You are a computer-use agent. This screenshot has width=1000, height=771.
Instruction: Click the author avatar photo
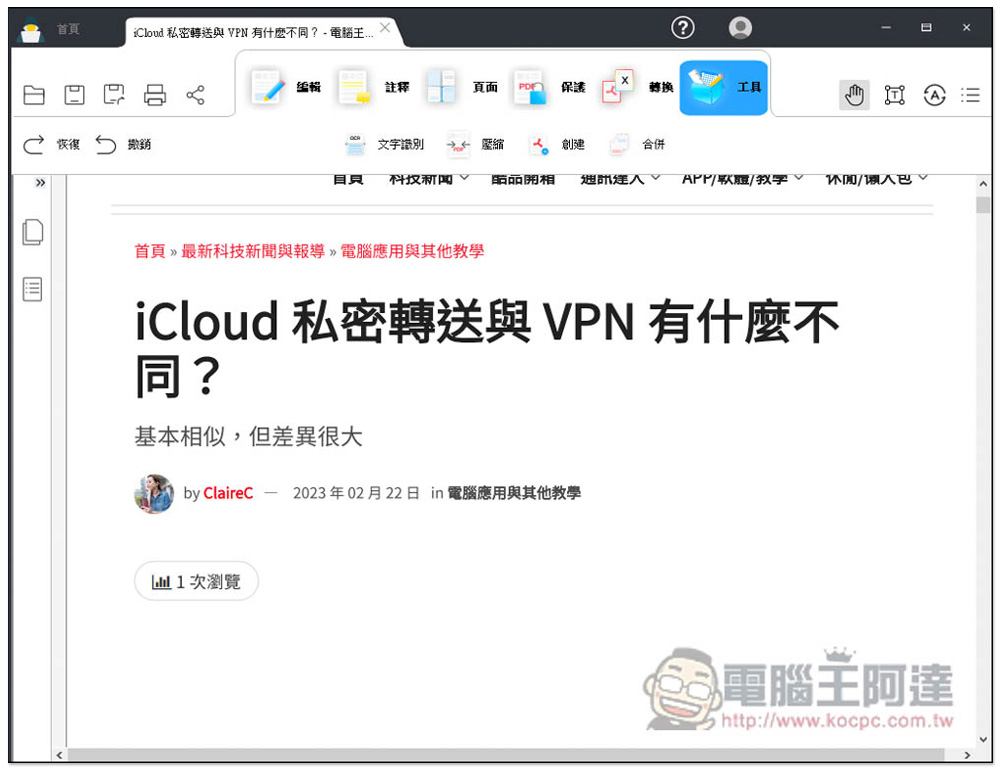pos(154,494)
